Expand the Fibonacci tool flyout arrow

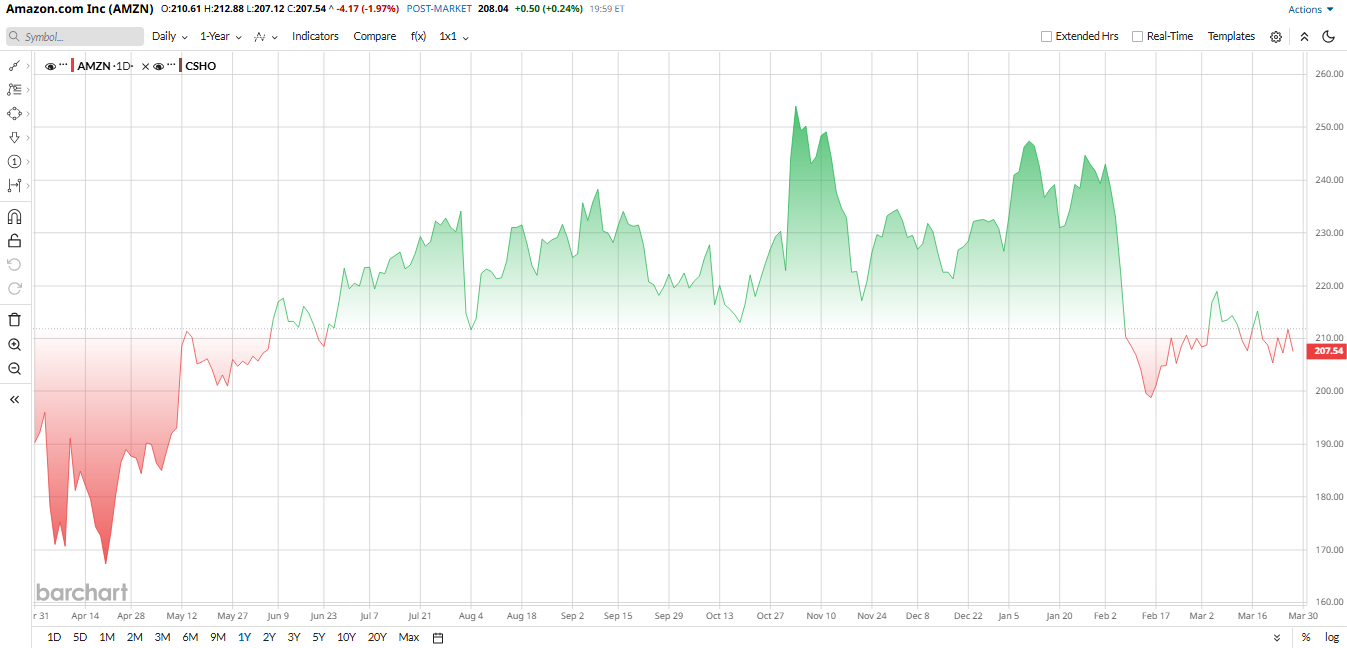pyautogui.click(x=27, y=89)
